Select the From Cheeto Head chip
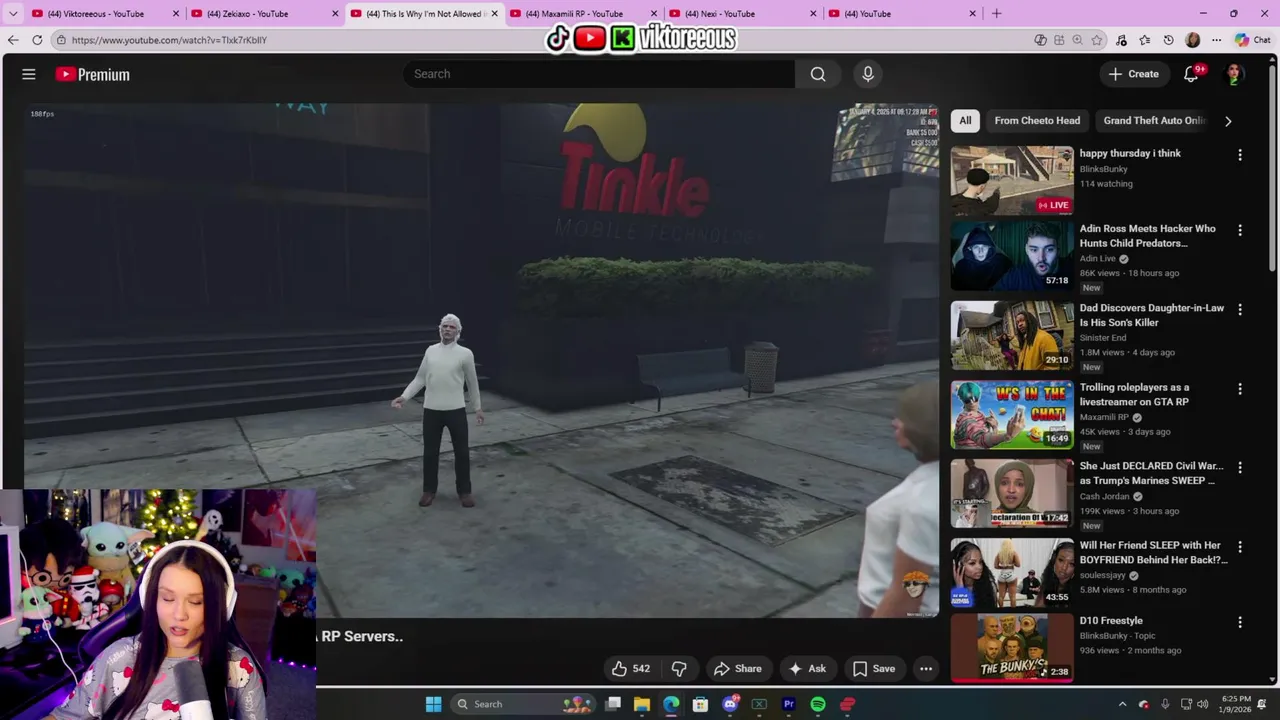Viewport: 1280px width, 720px height. pos(1037,120)
